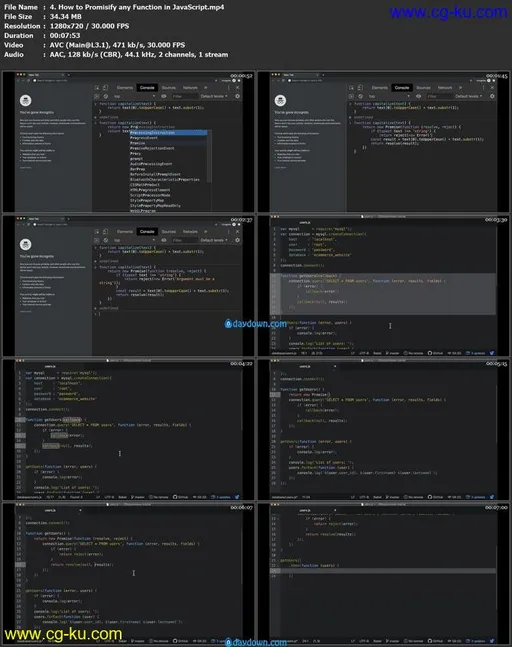512x647 pixels.
Task: Click the duration value '00:07:53'
Action: point(65,35)
